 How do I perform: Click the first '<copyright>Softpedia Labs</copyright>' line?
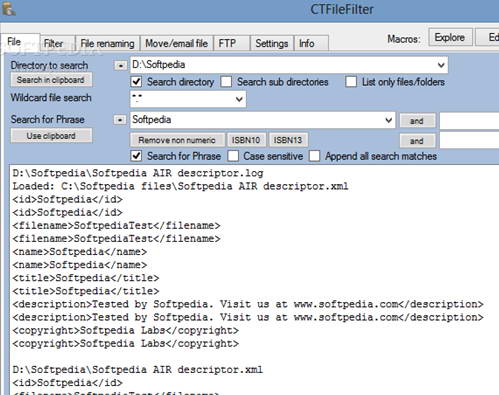(x=126, y=330)
